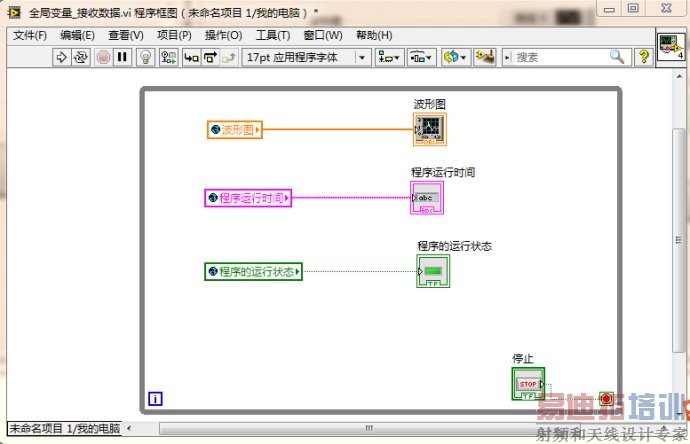
Task: Click the loop iteration terminal i
Action: click(x=155, y=399)
